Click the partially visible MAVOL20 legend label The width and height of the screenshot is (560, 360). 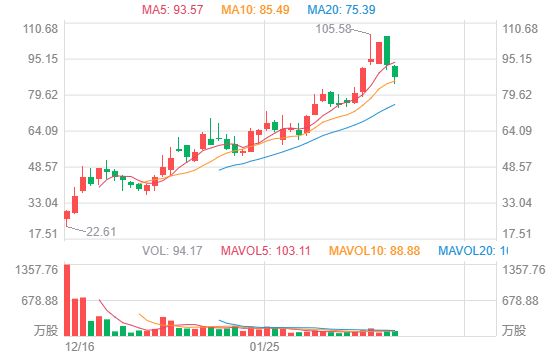(473, 251)
